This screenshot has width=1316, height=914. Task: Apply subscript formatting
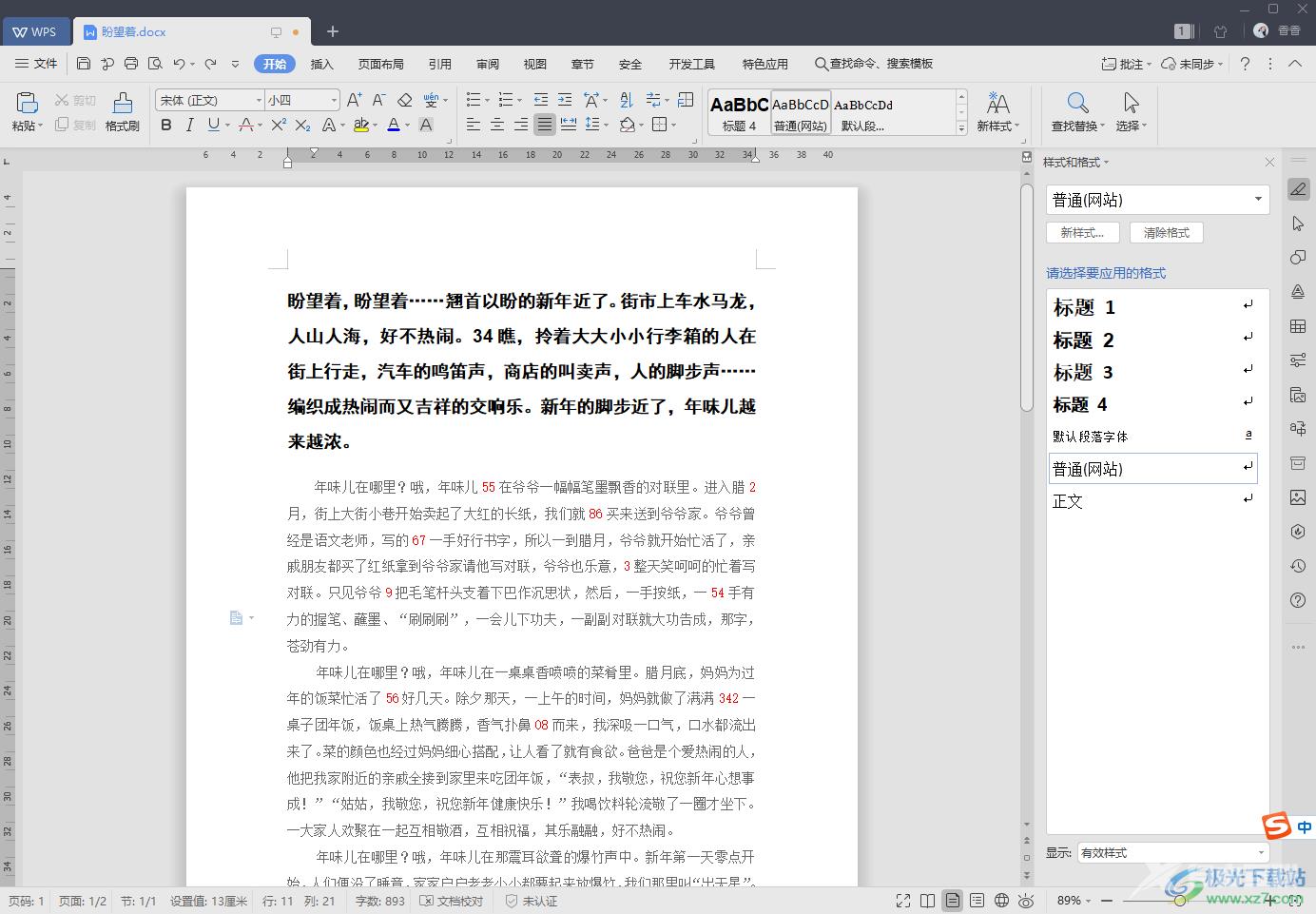302,125
